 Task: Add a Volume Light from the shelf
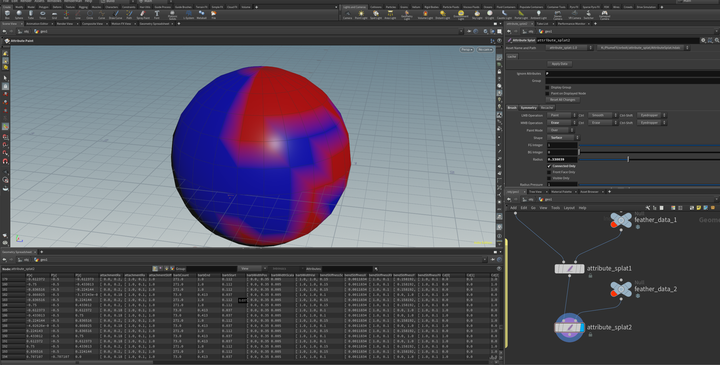click(425, 15)
